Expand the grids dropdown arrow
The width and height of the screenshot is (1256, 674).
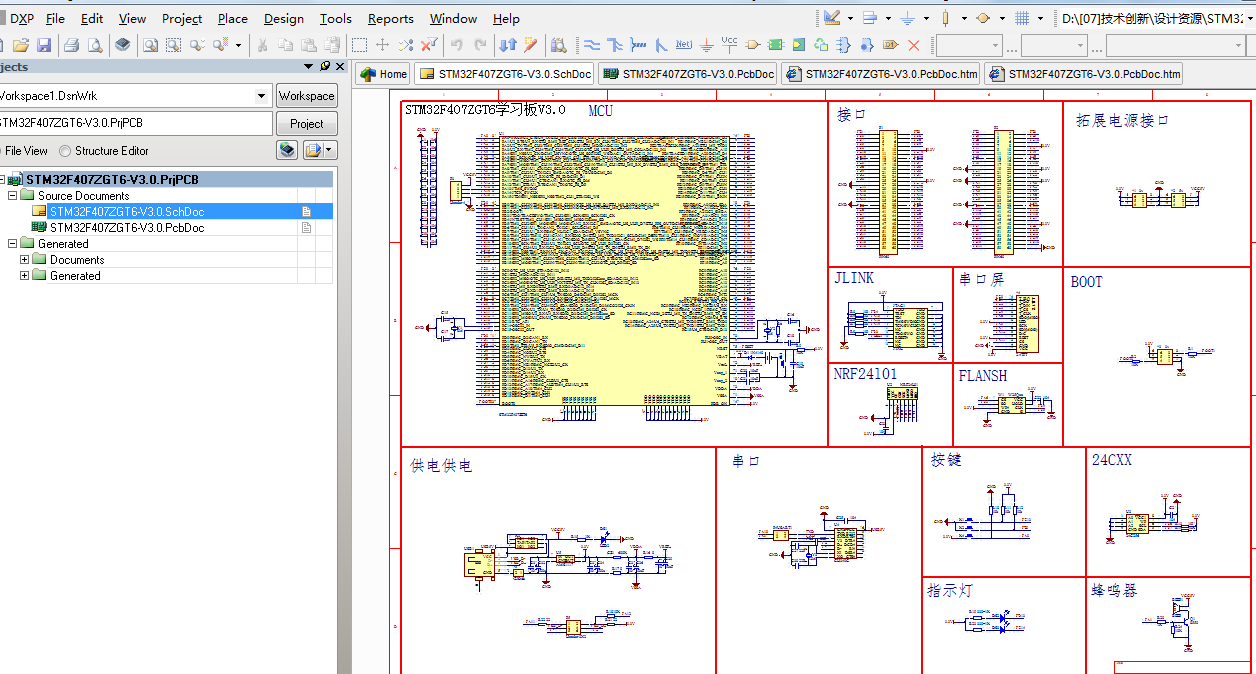1041,18
